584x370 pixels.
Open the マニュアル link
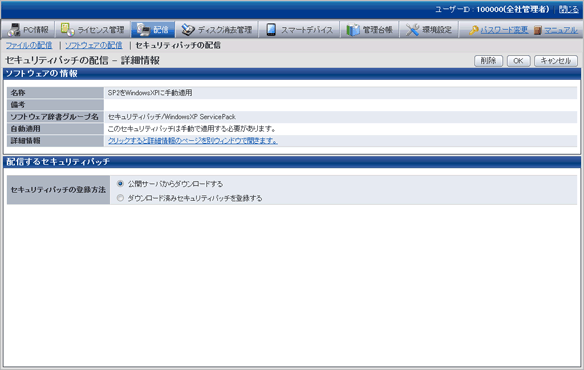561,30
